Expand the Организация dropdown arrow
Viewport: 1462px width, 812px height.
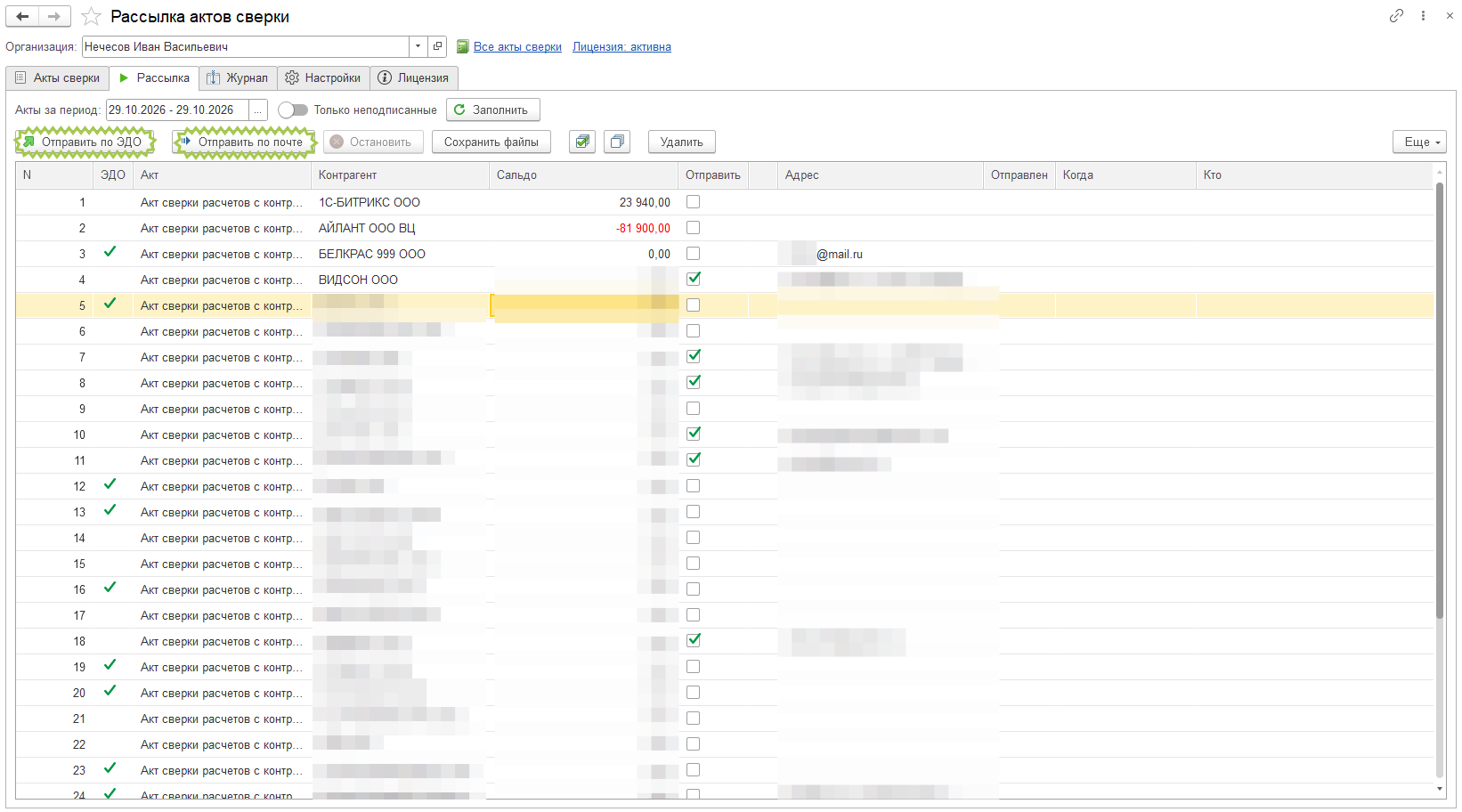[418, 46]
